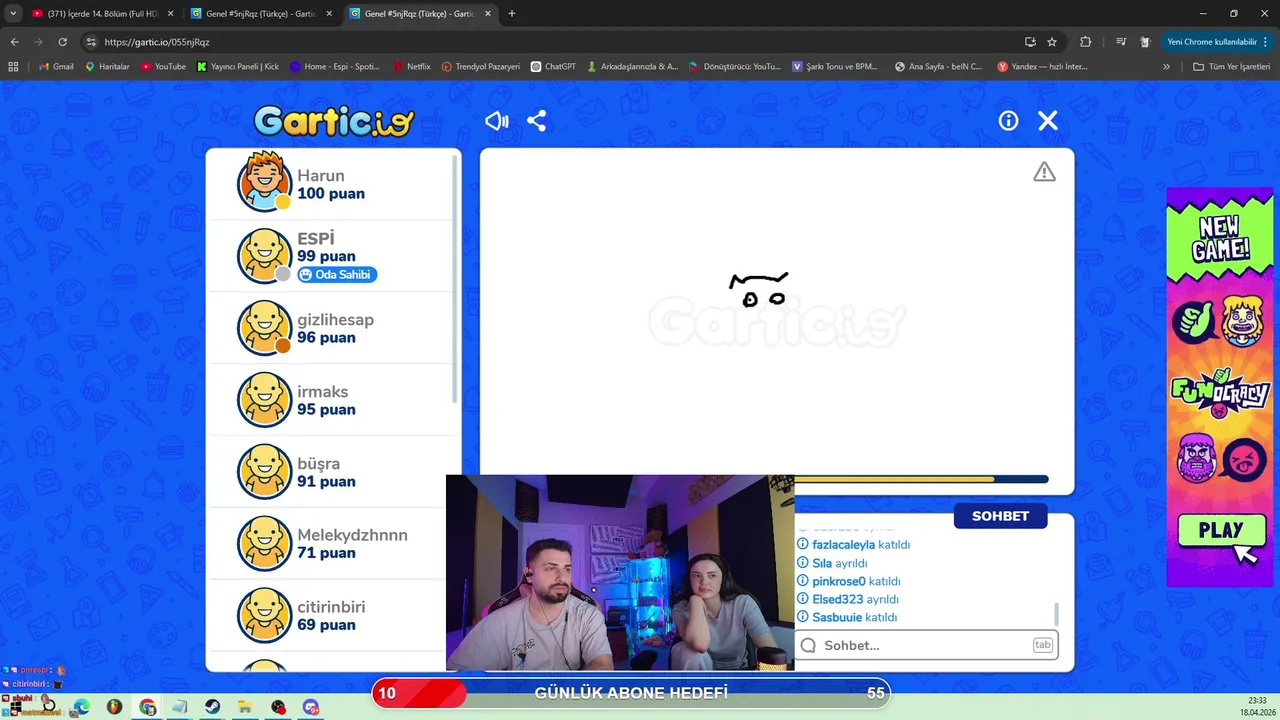Focus the Sohbet chat input field

(927, 645)
